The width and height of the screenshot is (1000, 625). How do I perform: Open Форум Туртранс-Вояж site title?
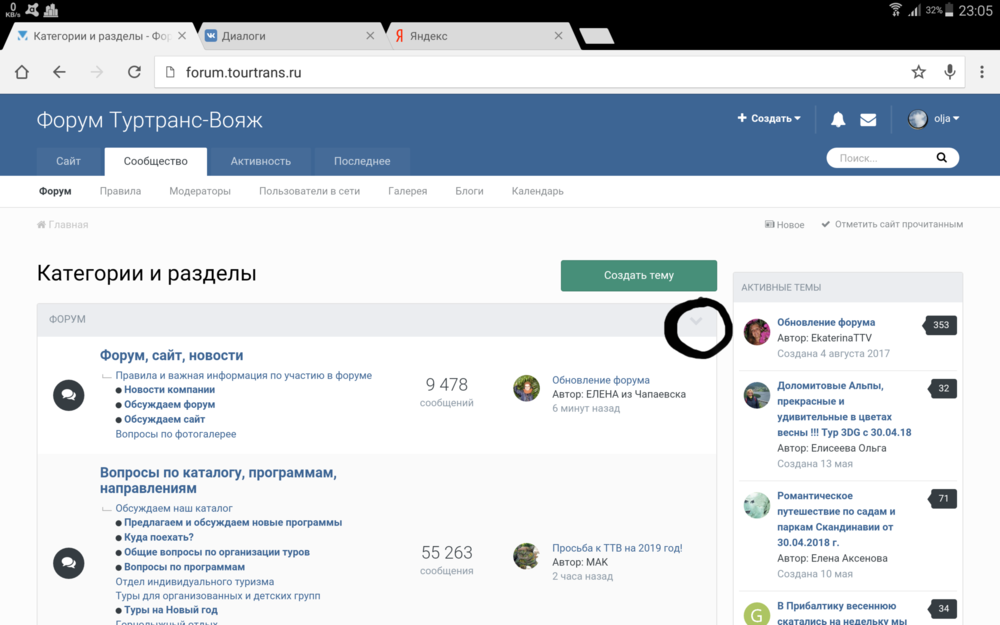click(149, 121)
